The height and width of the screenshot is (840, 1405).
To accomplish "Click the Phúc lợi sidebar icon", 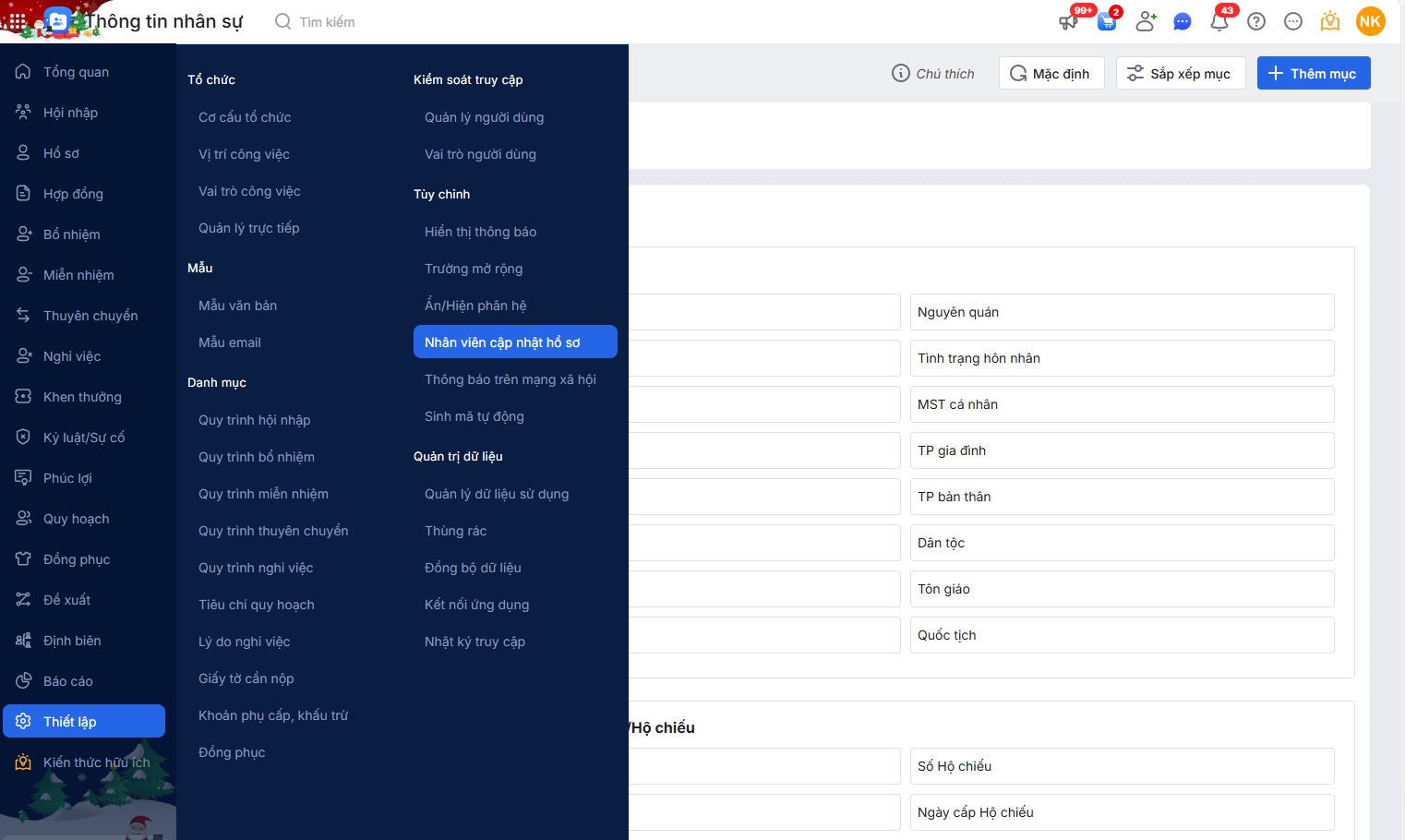I will point(23,477).
